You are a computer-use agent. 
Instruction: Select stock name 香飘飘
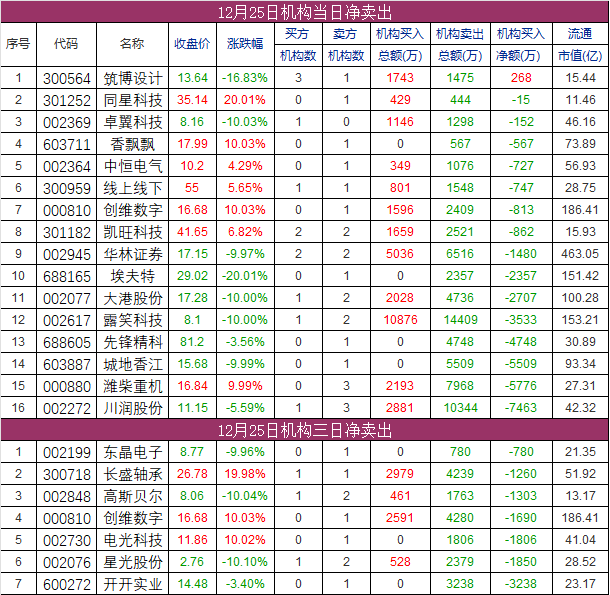click(x=133, y=144)
